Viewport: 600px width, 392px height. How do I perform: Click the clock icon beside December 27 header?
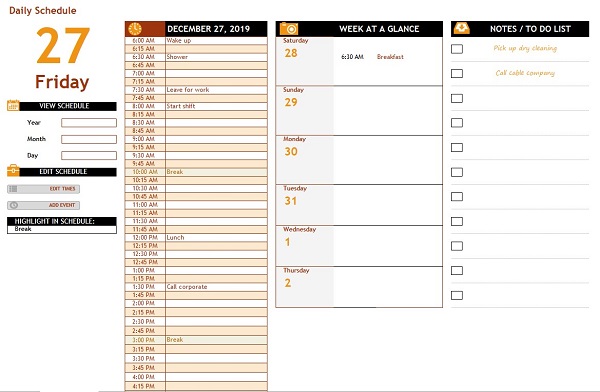[135, 29]
